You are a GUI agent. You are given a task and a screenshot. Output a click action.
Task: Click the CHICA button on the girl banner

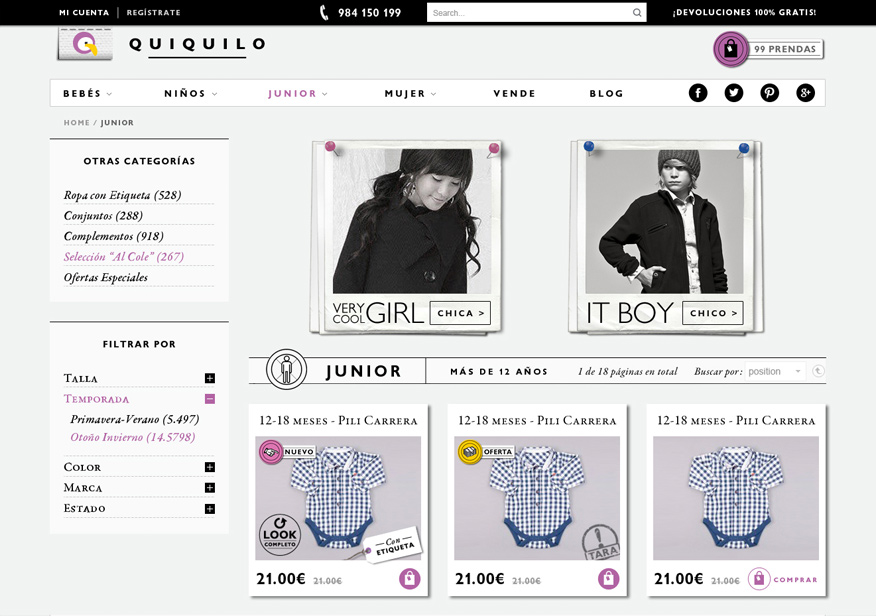(x=460, y=313)
